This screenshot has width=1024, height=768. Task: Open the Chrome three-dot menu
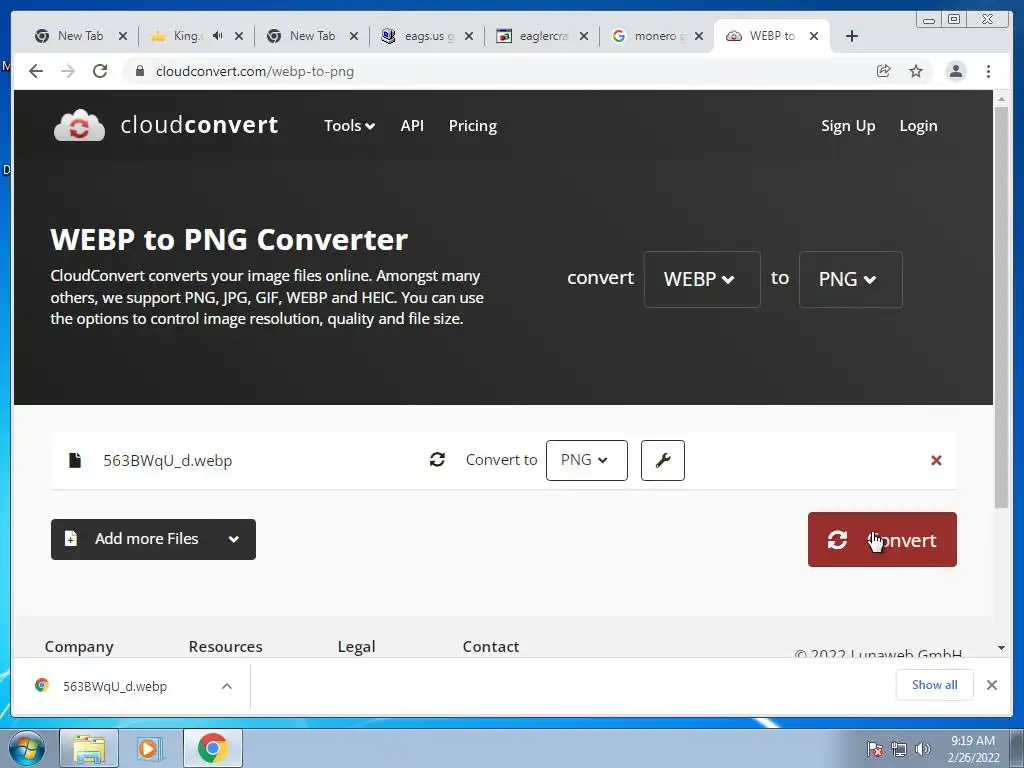coord(988,71)
